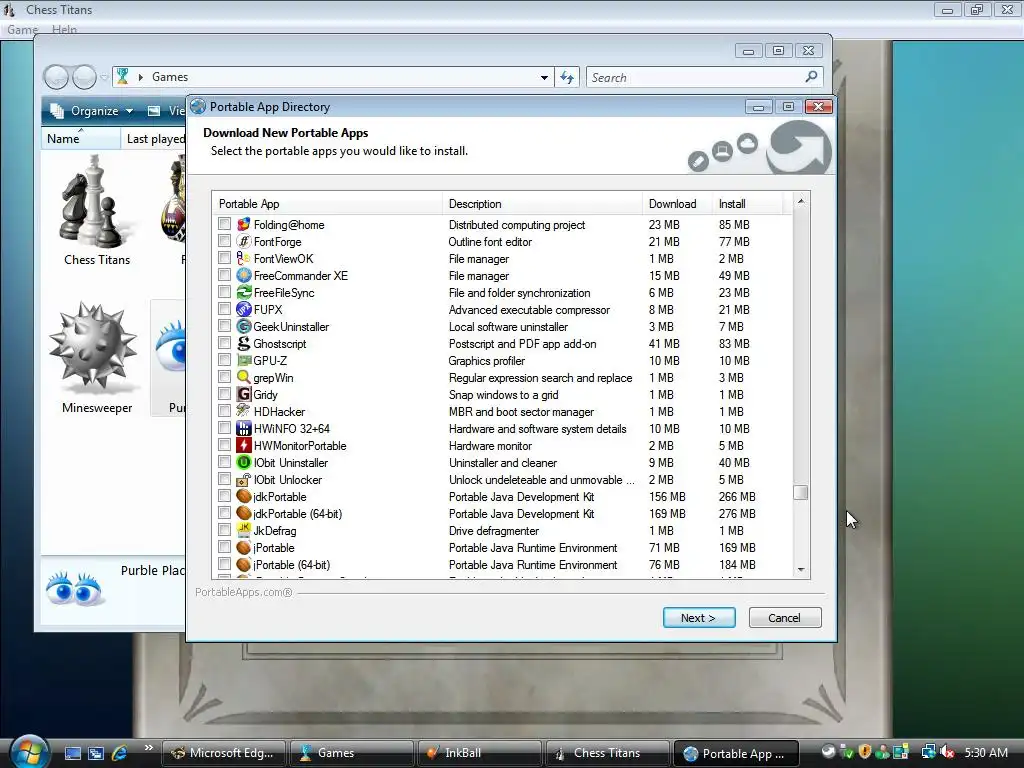Launch Internet Explorer from quick launch
Image resolution: width=1024 pixels, height=768 pixels.
point(120,753)
